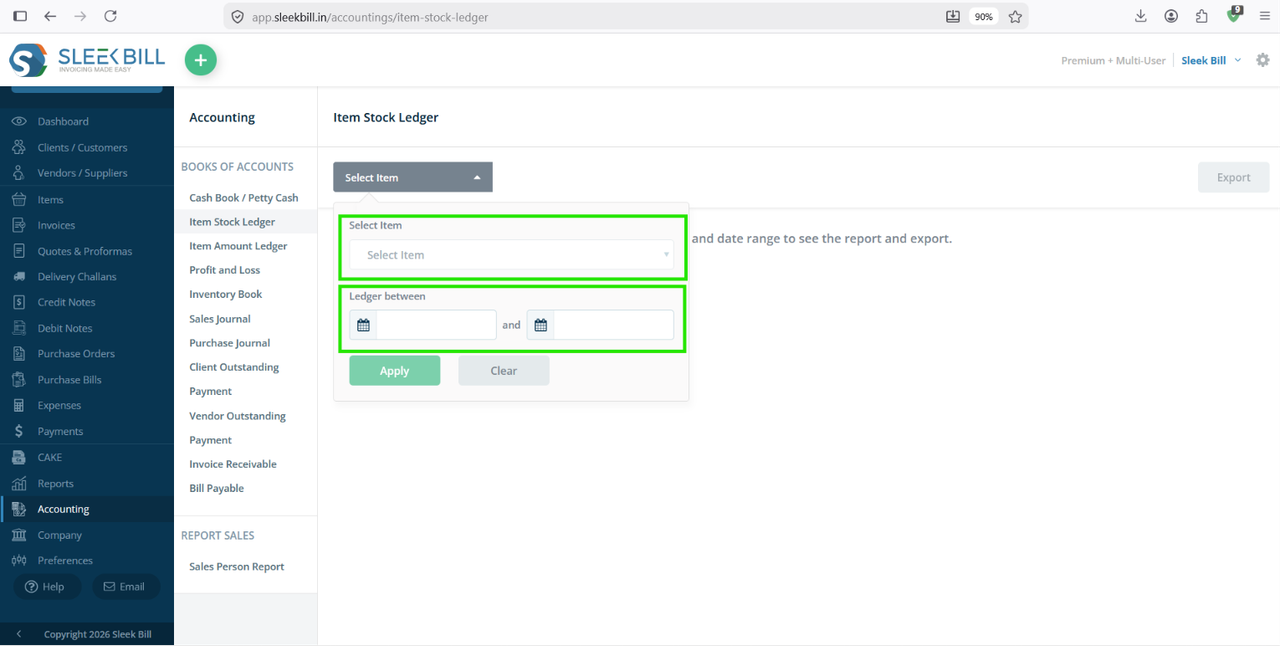The image size is (1280, 646).
Task: Click the Apply button
Action: (394, 370)
